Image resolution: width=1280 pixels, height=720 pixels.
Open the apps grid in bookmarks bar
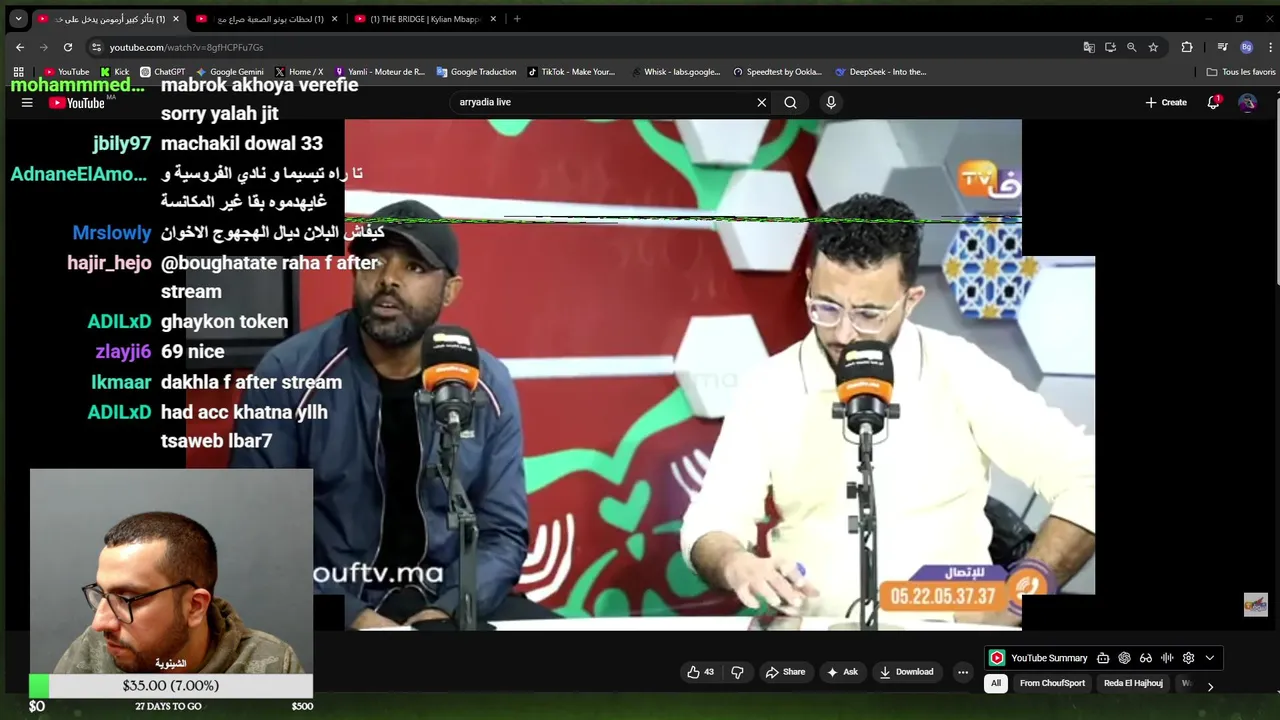pyautogui.click(x=18, y=72)
